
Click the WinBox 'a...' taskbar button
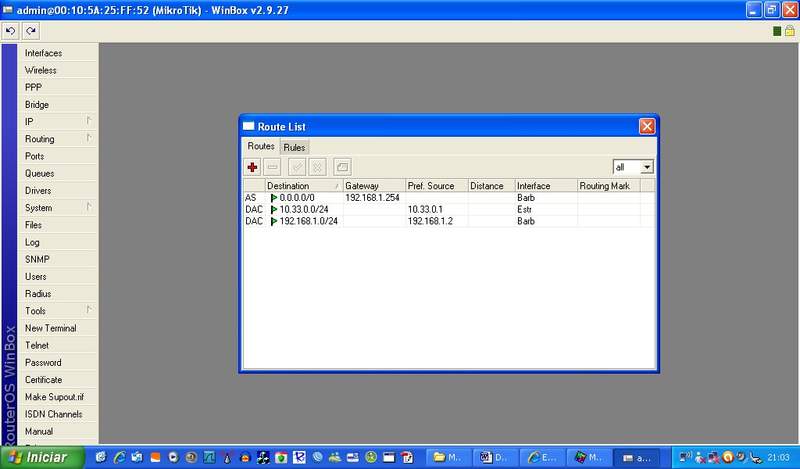tap(636, 458)
